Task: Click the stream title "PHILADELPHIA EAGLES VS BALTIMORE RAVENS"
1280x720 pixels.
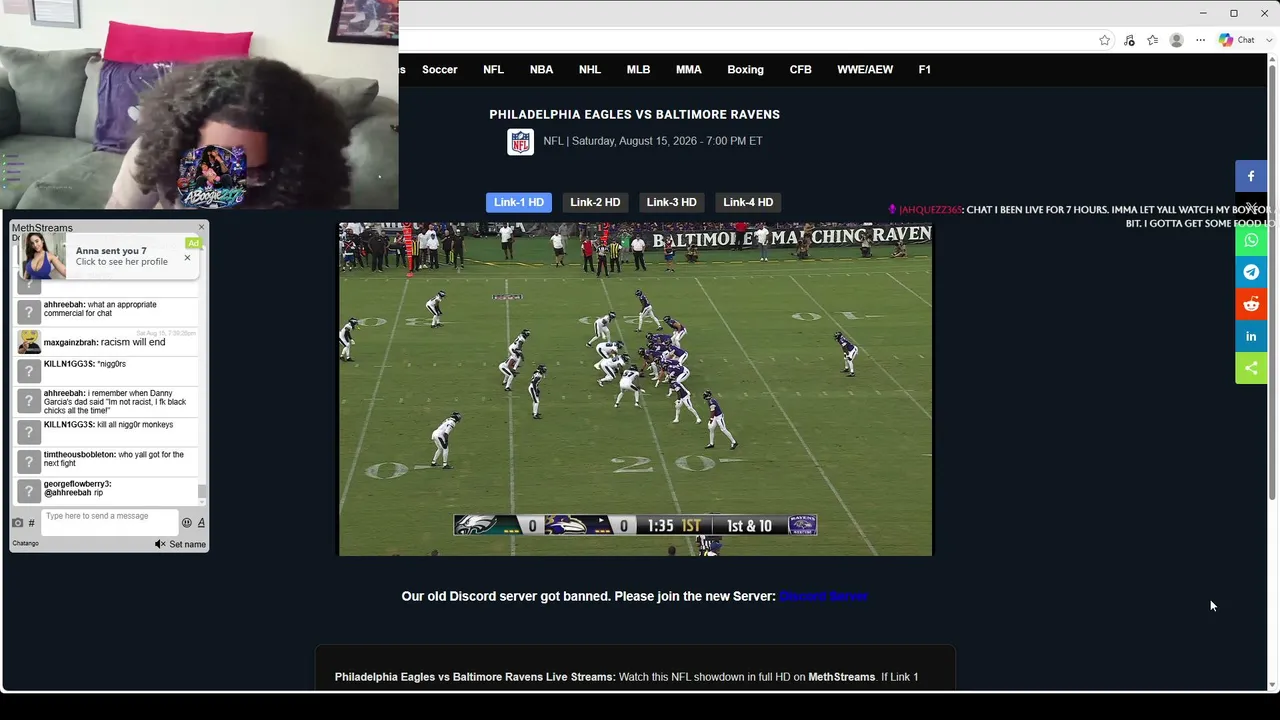Action: click(634, 115)
